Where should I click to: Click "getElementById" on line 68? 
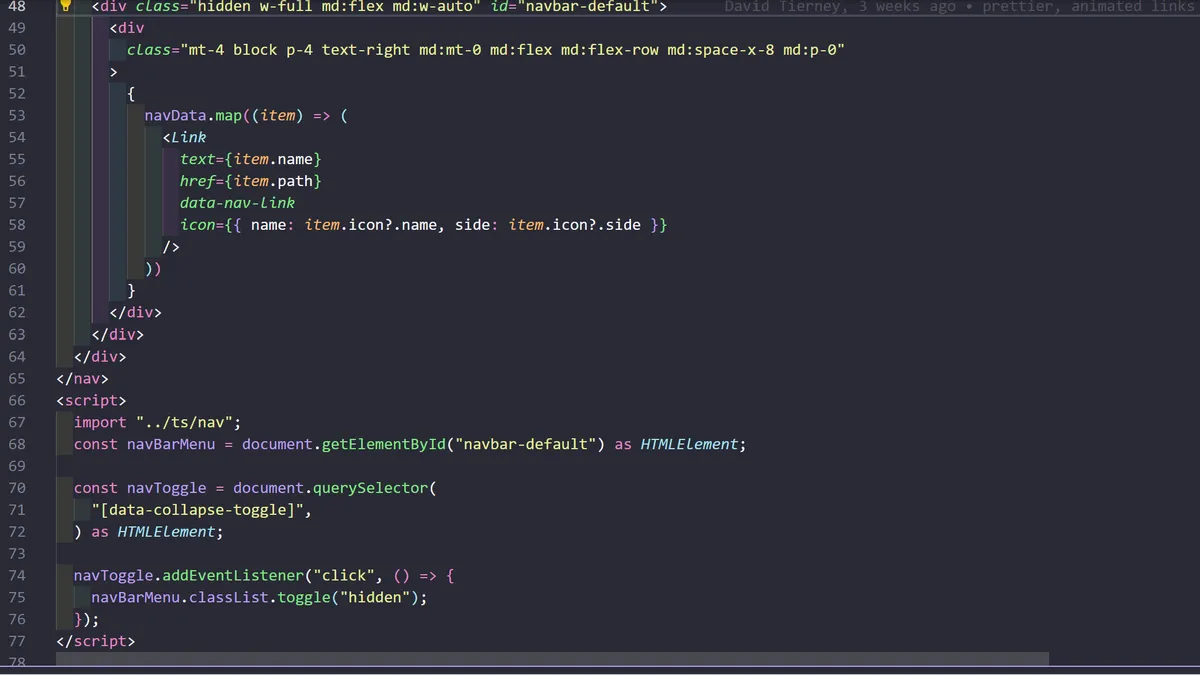[x=384, y=444]
